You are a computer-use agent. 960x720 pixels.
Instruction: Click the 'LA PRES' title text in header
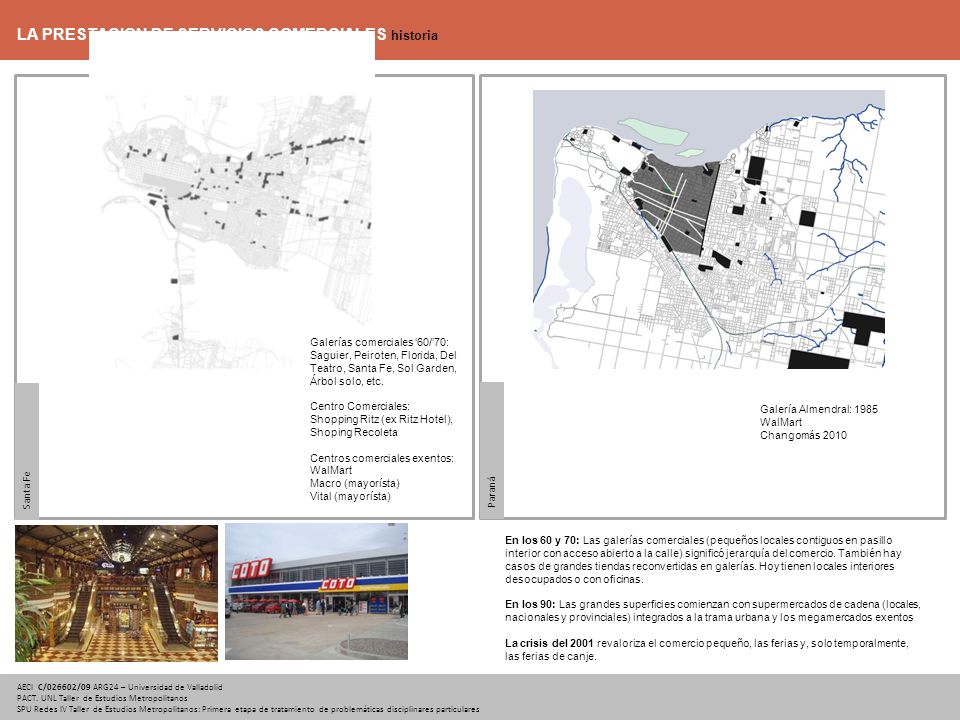click(x=53, y=34)
